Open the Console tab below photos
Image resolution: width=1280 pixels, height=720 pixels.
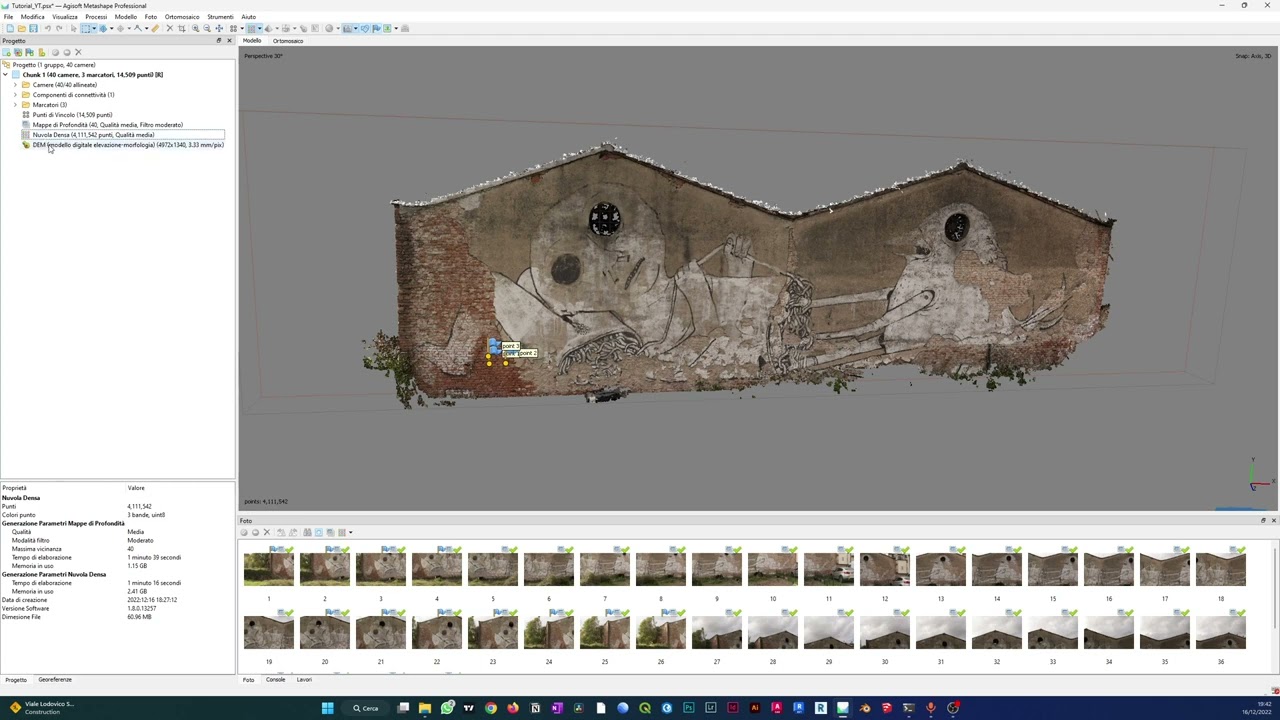pyautogui.click(x=275, y=680)
